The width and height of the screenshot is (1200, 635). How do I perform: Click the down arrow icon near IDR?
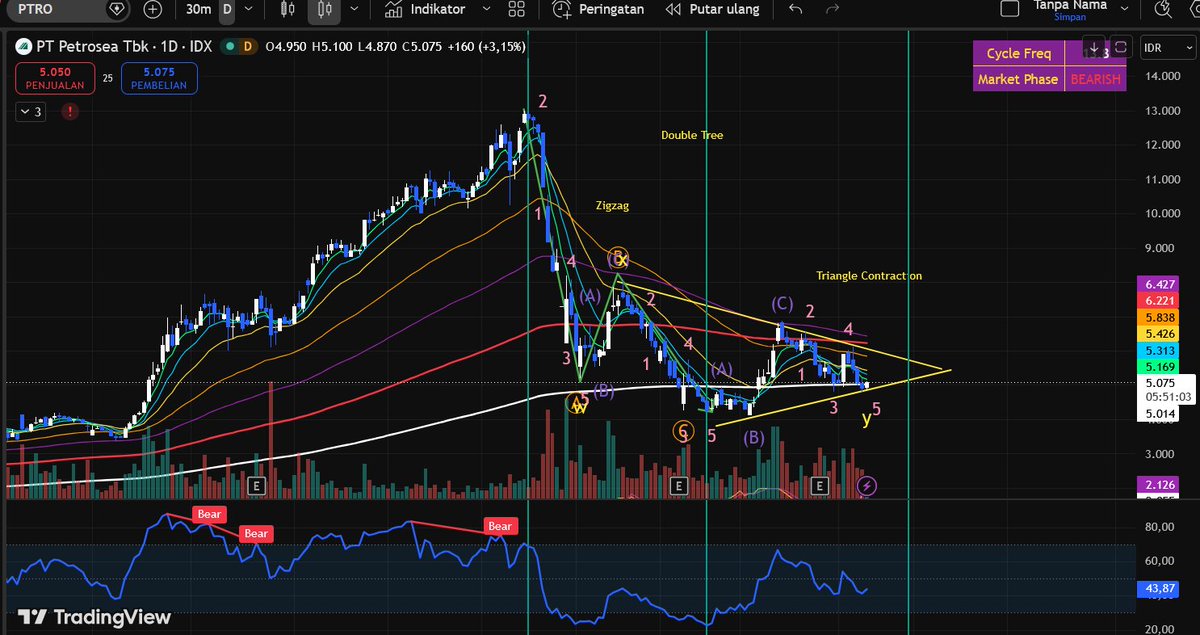[1096, 47]
